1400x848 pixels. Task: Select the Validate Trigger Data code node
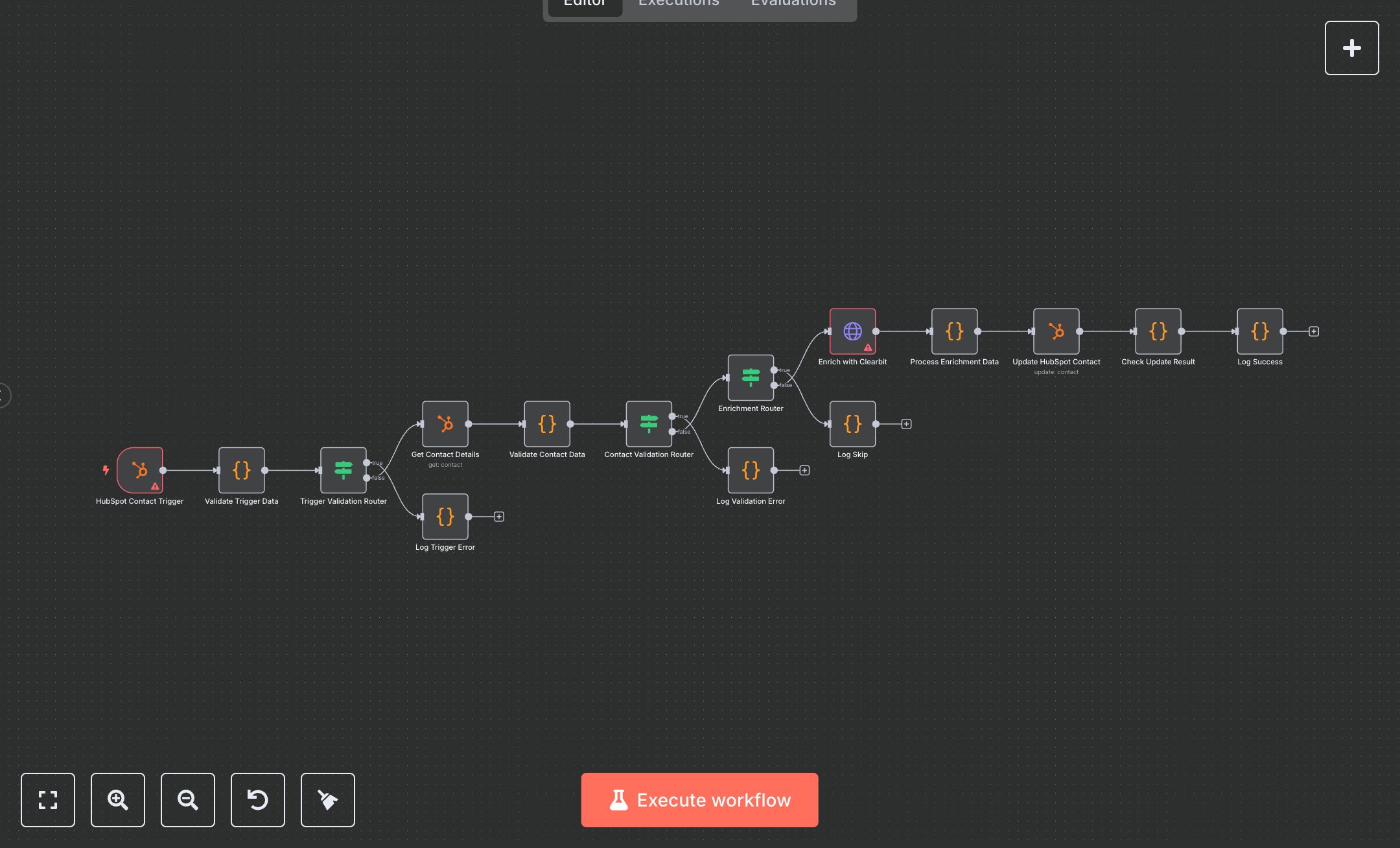[x=241, y=471]
